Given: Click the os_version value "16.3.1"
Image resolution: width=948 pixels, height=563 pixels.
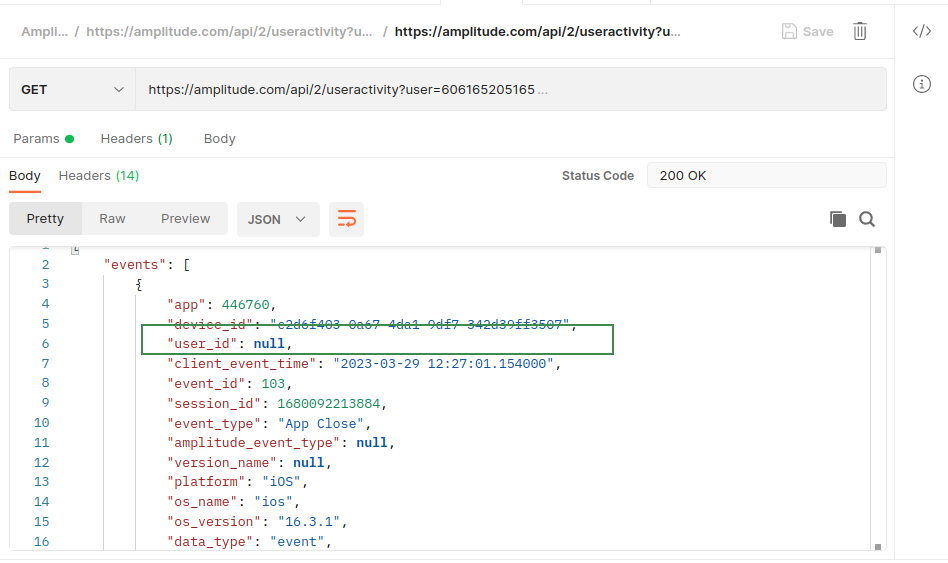Looking at the screenshot, I should 308,521.
